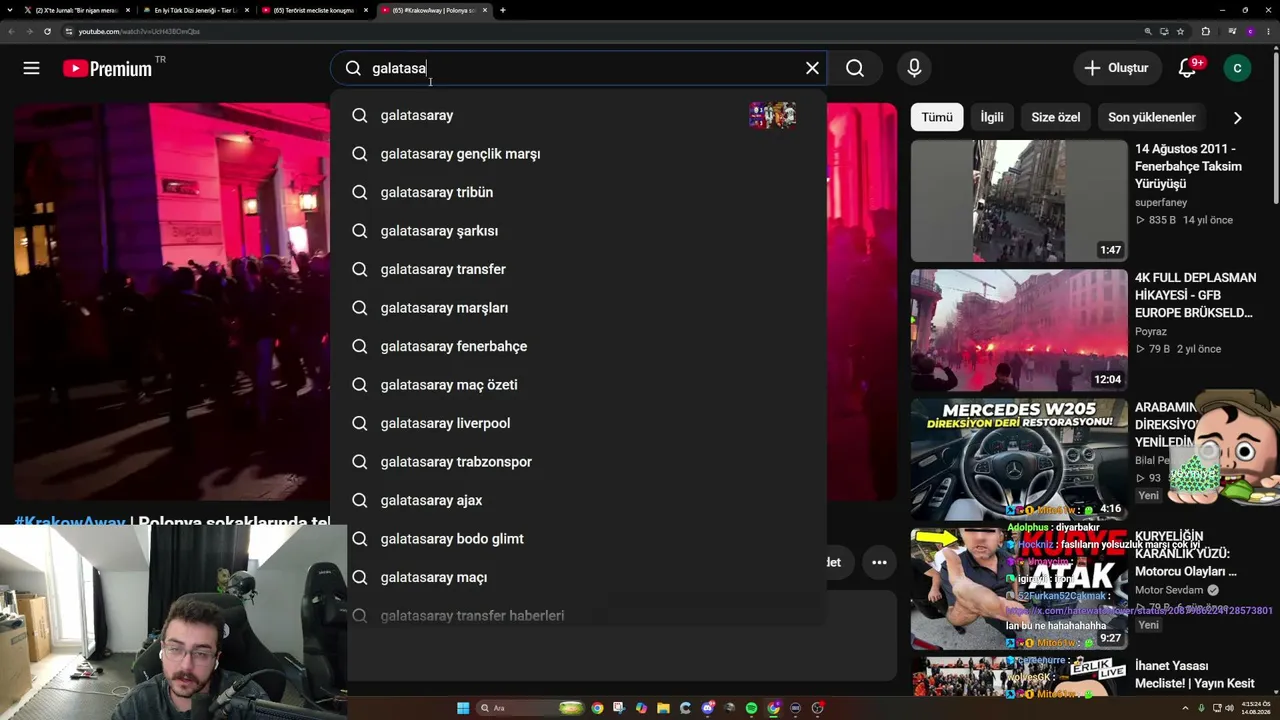This screenshot has height=720, width=1280.
Task: Select the İlgili filter chip
Action: [x=992, y=117]
